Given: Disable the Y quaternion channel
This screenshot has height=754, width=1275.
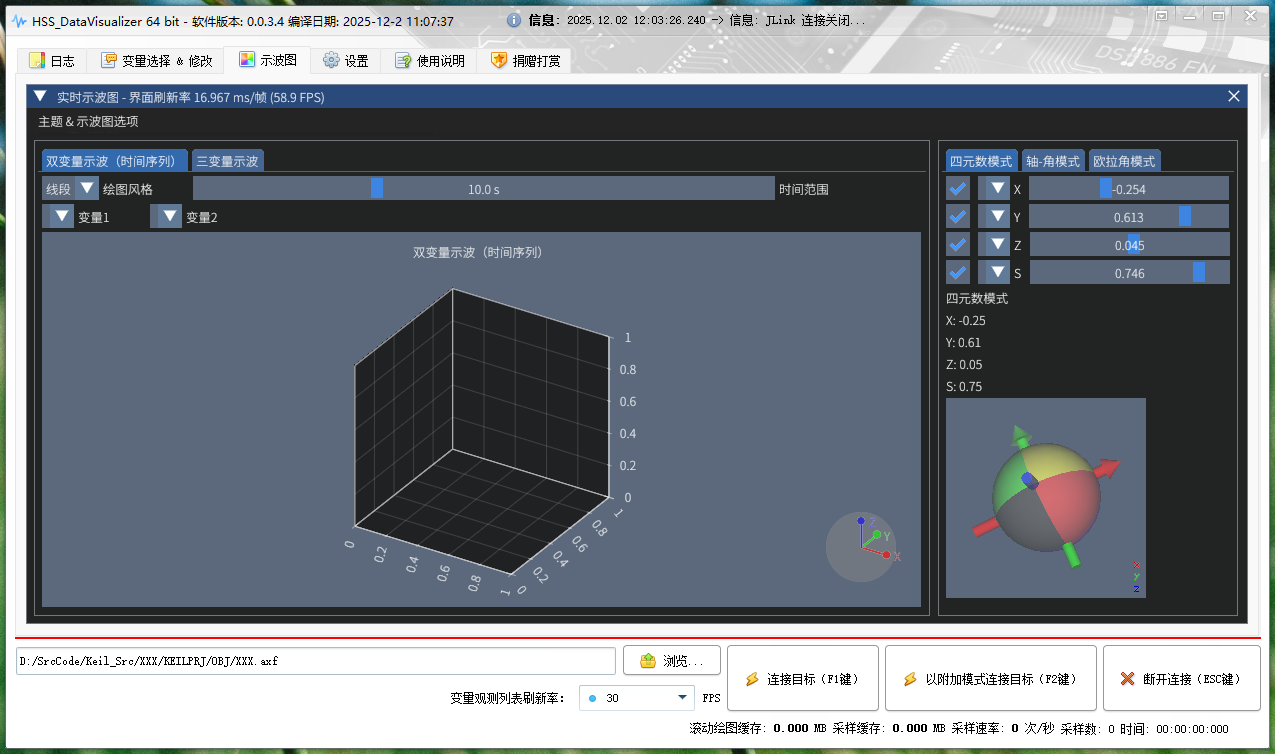Looking at the screenshot, I should [957, 215].
